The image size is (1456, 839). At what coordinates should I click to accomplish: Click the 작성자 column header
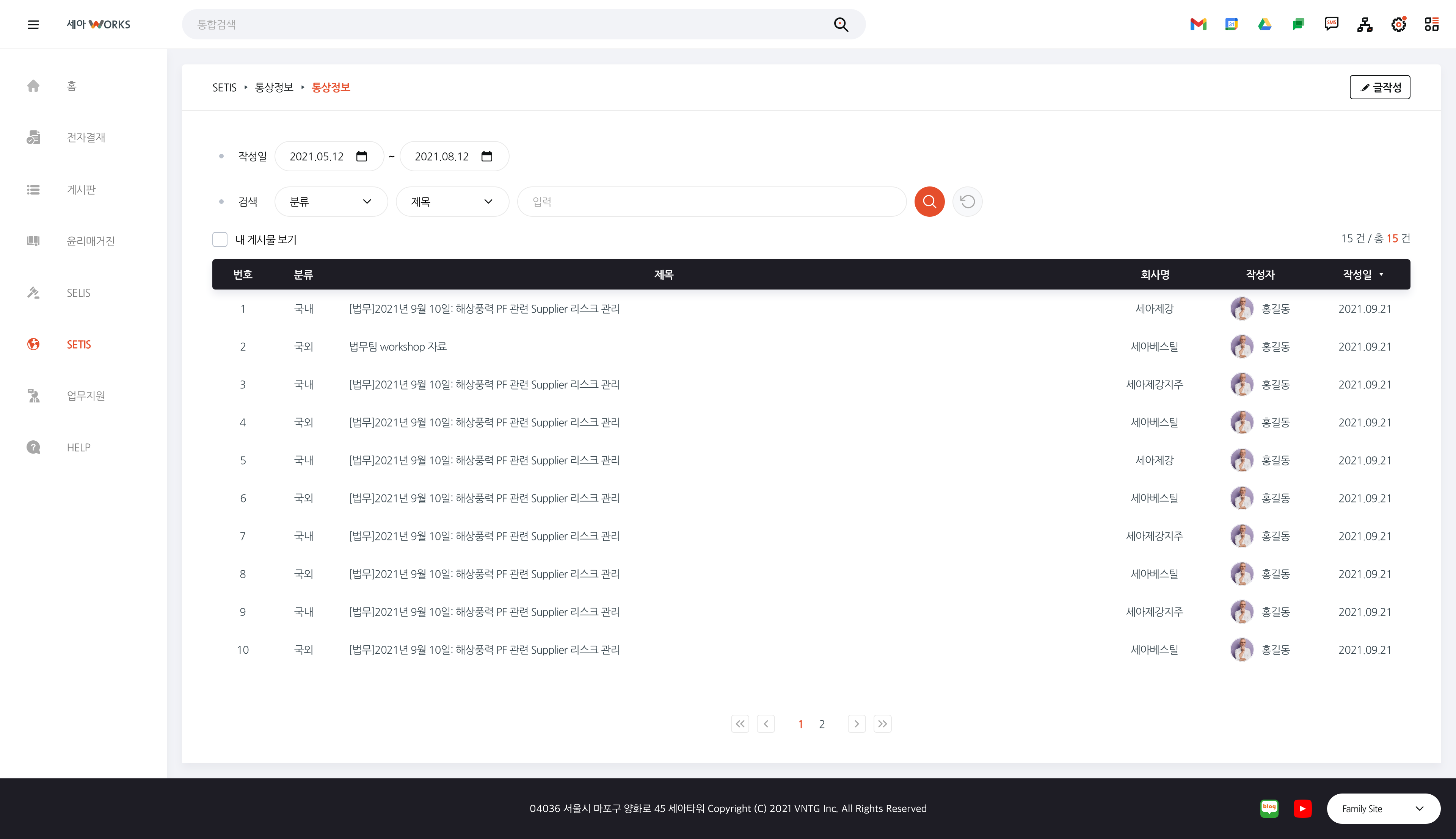(x=1260, y=275)
